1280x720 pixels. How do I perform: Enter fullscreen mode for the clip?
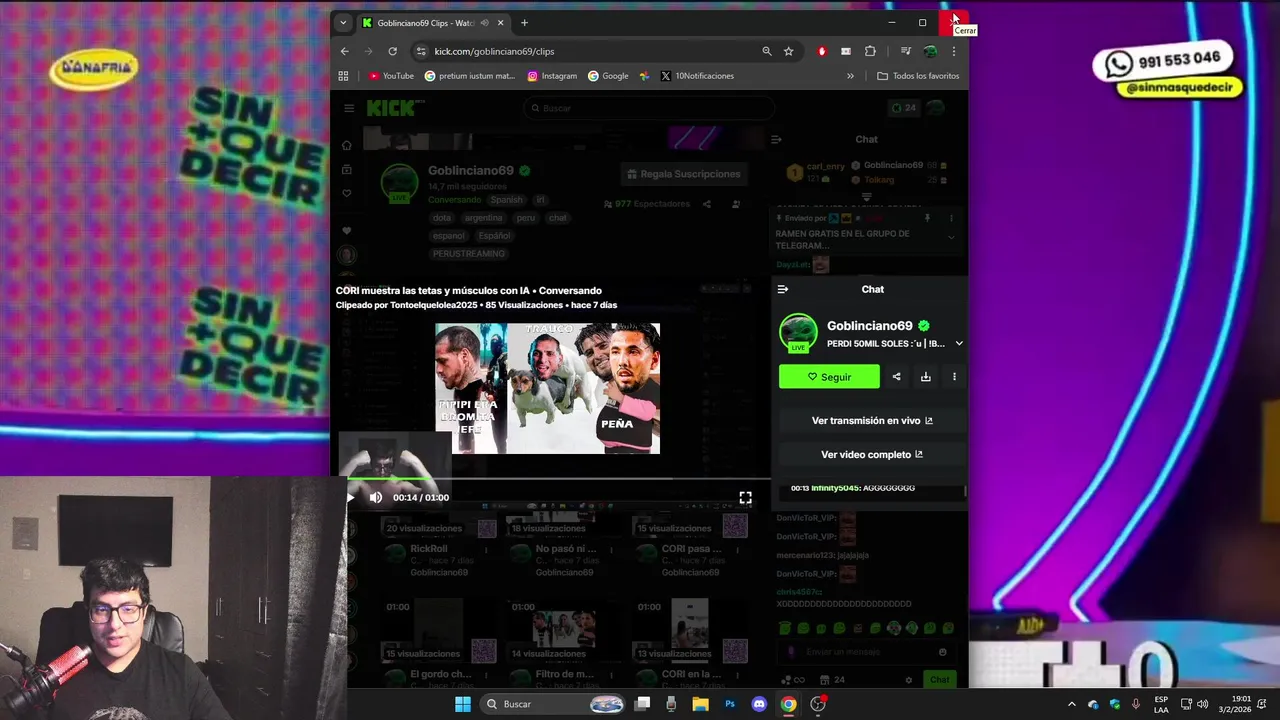(x=745, y=497)
